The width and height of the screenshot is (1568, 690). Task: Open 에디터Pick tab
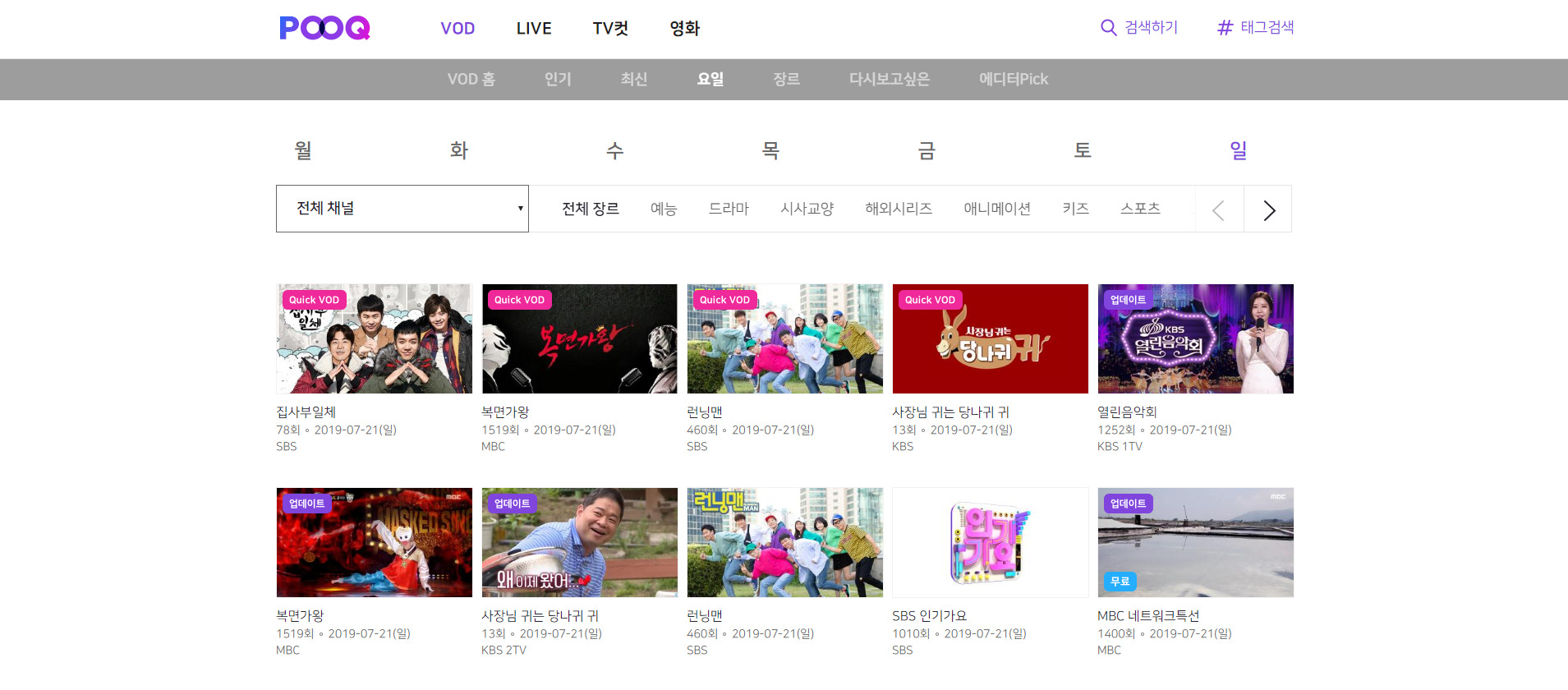pos(1014,80)
